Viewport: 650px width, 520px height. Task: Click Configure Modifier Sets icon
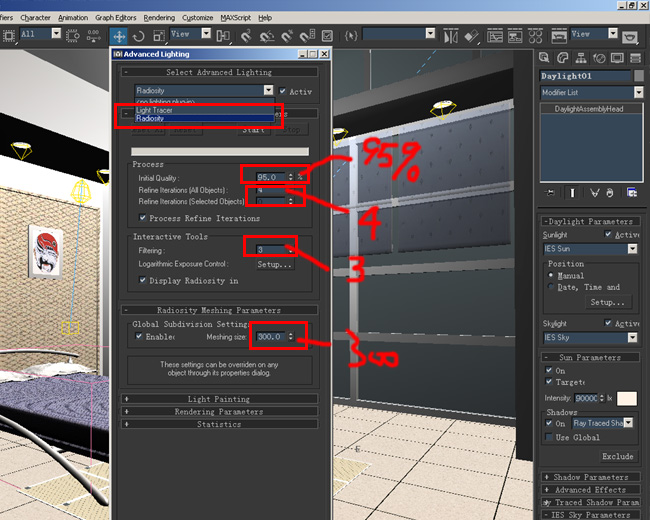tap(632, 193)
